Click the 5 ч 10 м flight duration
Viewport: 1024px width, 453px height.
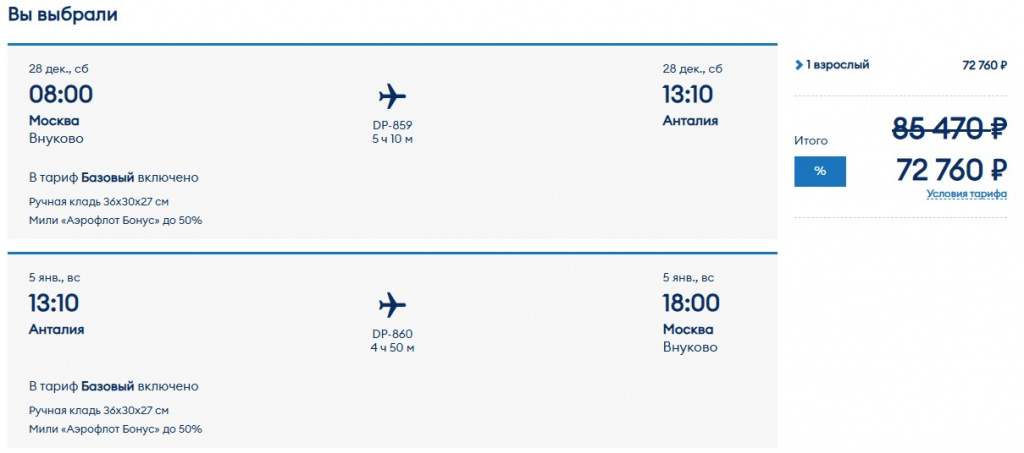point(392,139)
